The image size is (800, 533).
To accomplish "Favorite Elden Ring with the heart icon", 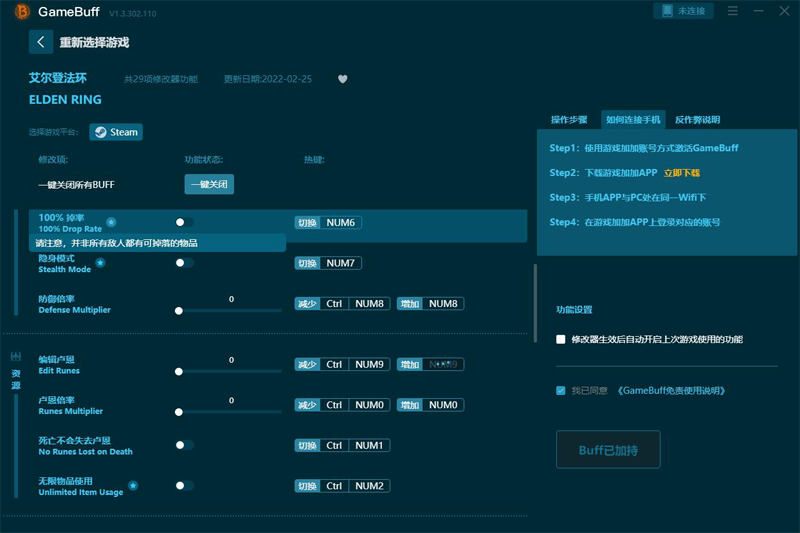I will tap(343, 79).
